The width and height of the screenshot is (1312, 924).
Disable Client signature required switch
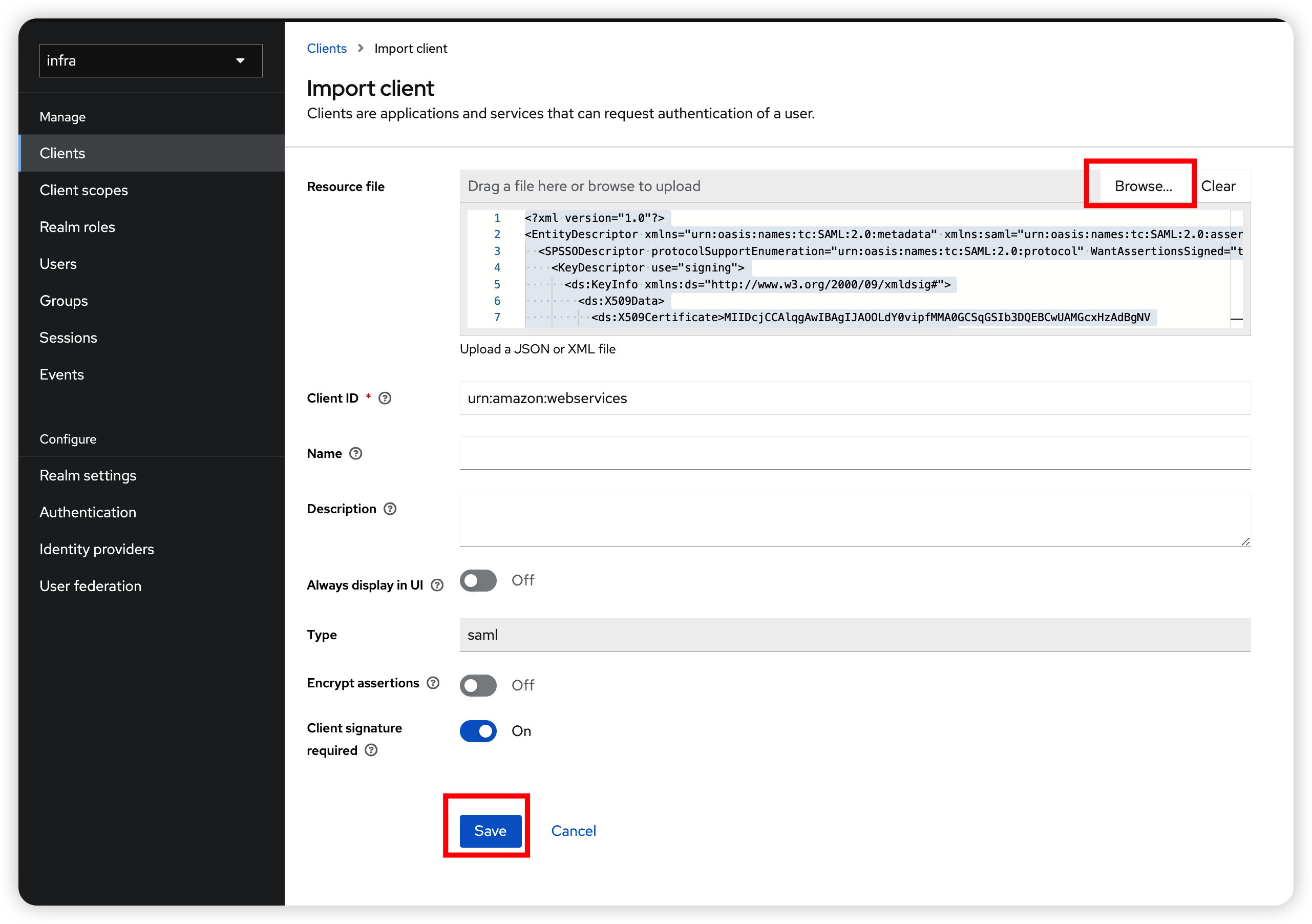point(478,731)
